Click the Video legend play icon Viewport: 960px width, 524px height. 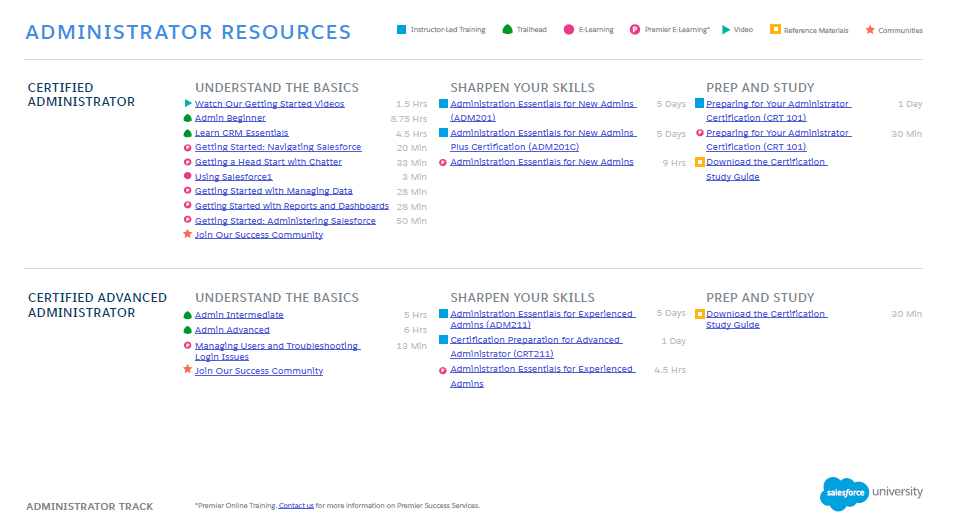[x=726, y=29]
